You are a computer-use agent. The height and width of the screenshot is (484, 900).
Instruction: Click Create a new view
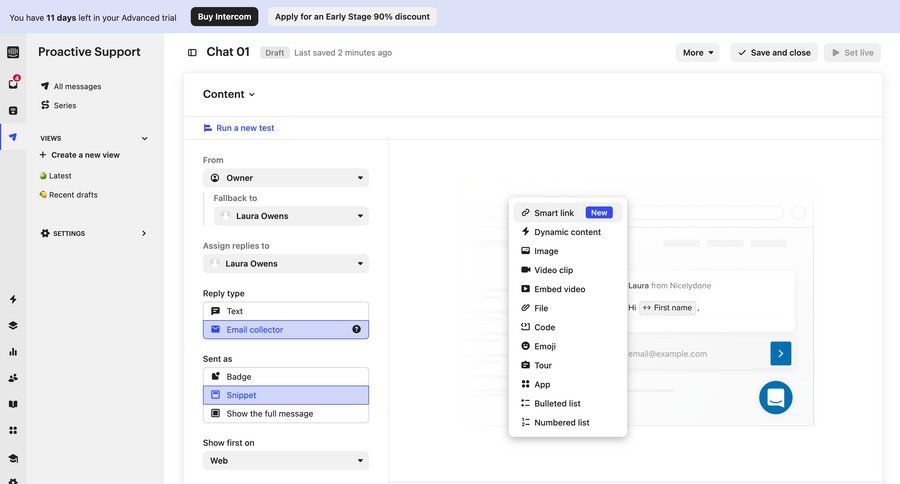tap(79, 155)
